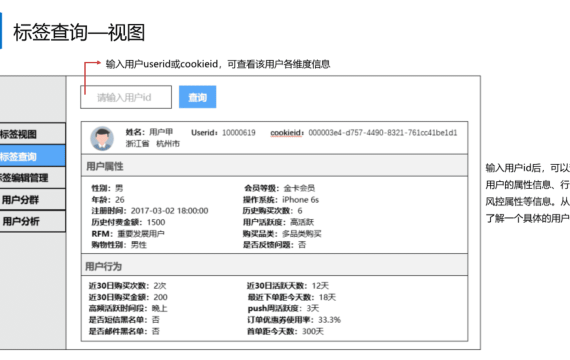Click the 首单距今天数: 300天 field
Viewport: 570px width, 360px height.
pyautogui.click(x=285, y=331)
